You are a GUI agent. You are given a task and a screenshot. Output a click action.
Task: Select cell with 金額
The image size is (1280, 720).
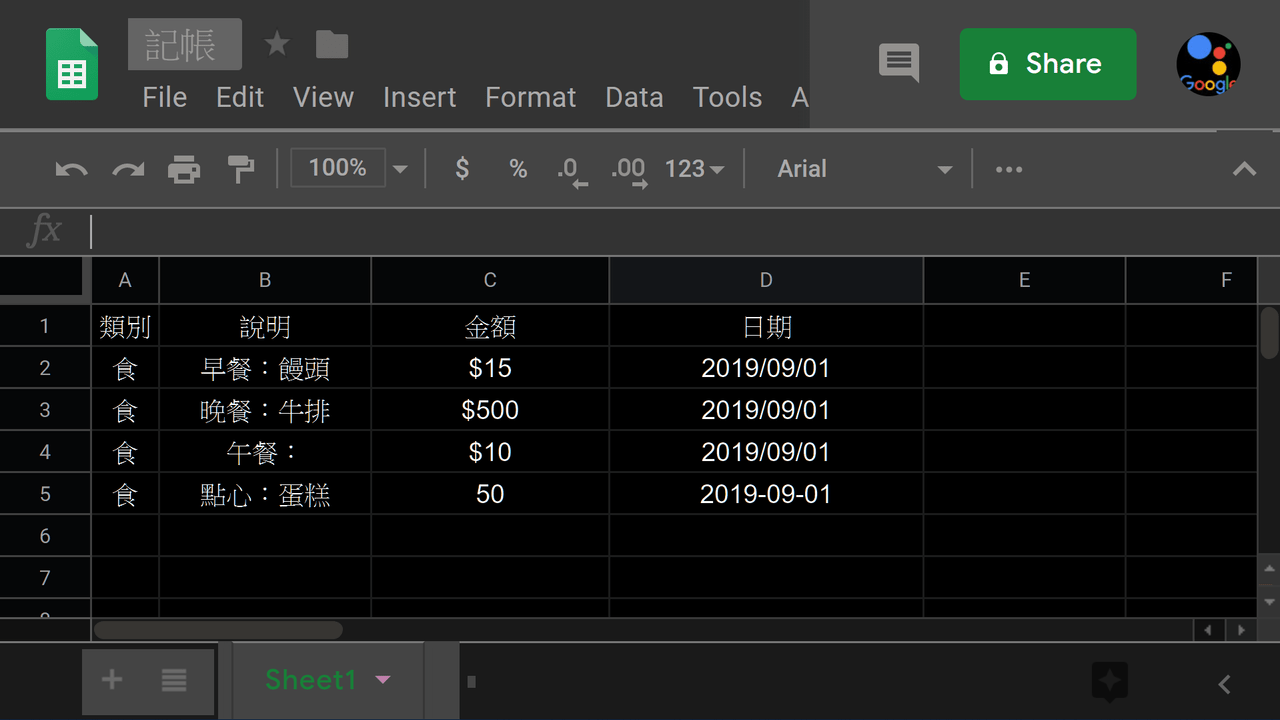pos(490,326)
